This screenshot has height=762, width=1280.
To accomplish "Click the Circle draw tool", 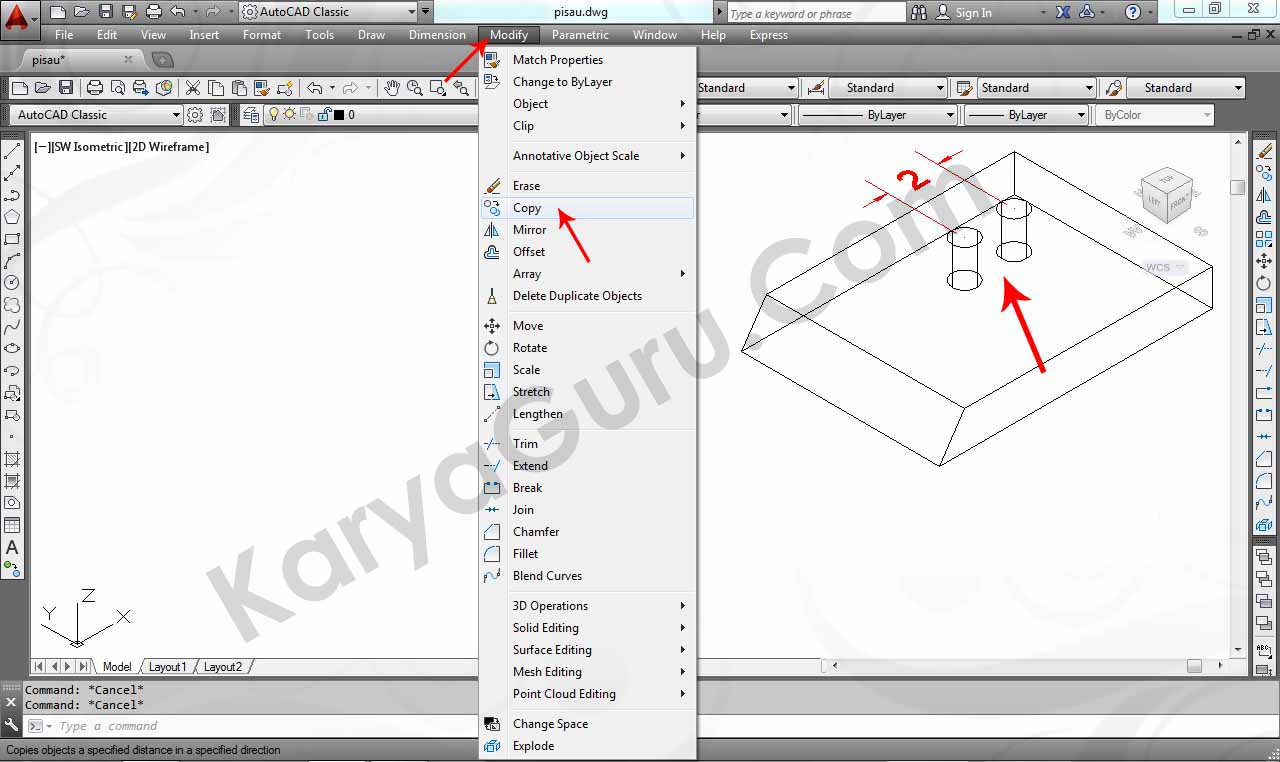I will [x=12, y=283].
